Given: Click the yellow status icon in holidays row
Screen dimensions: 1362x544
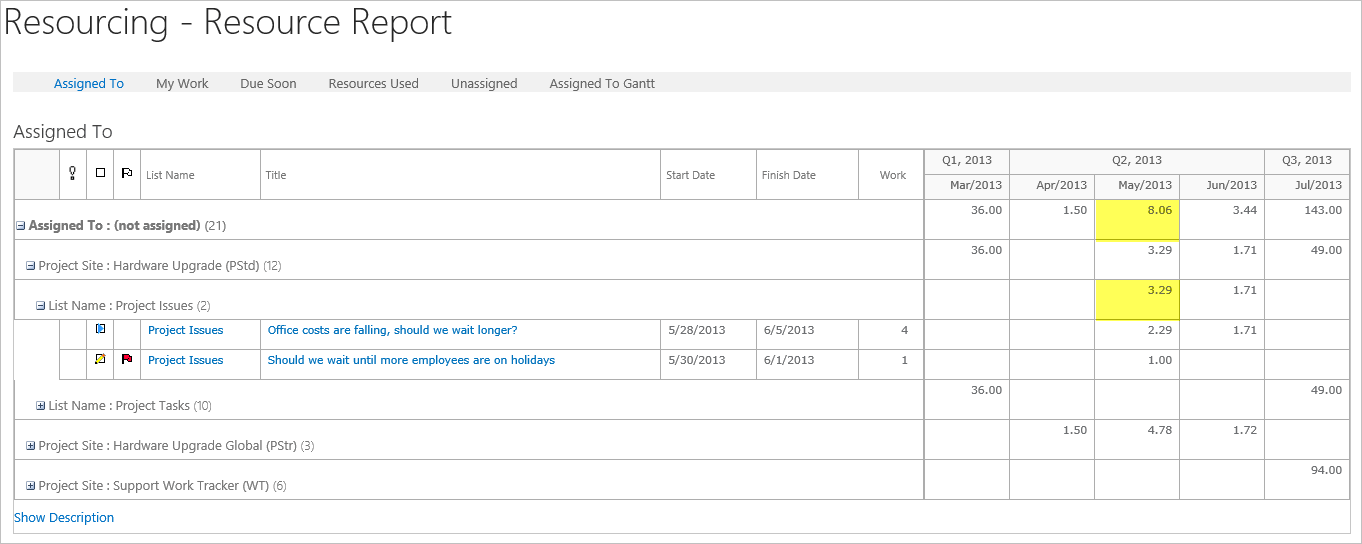Looking at the screenshot, I should 100,359.
